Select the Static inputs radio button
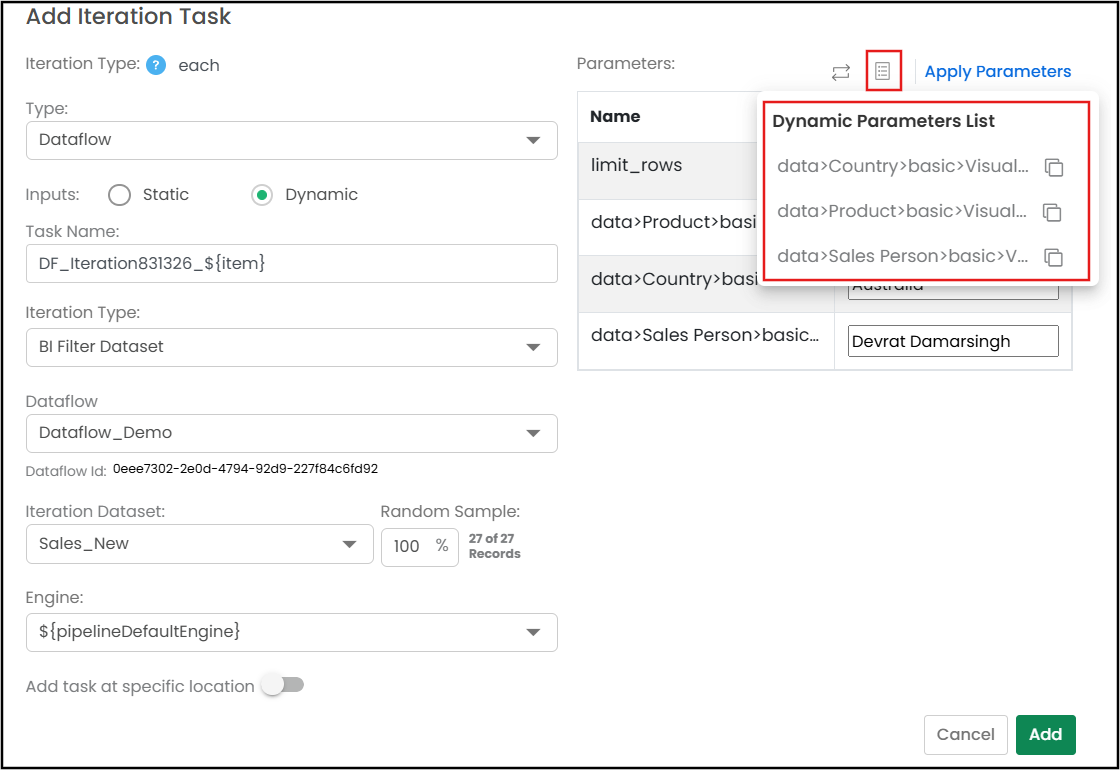 119,195
